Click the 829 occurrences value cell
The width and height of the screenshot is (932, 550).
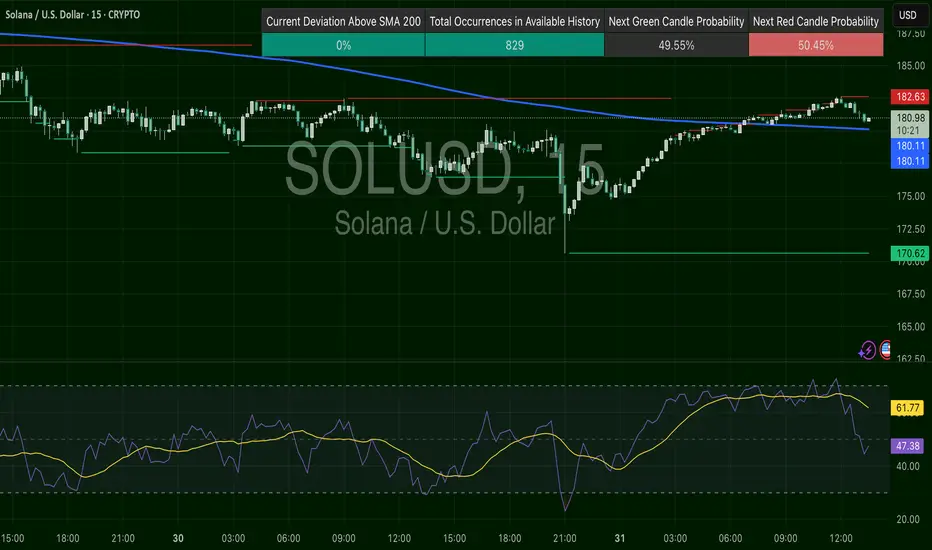tap(515, 45)
